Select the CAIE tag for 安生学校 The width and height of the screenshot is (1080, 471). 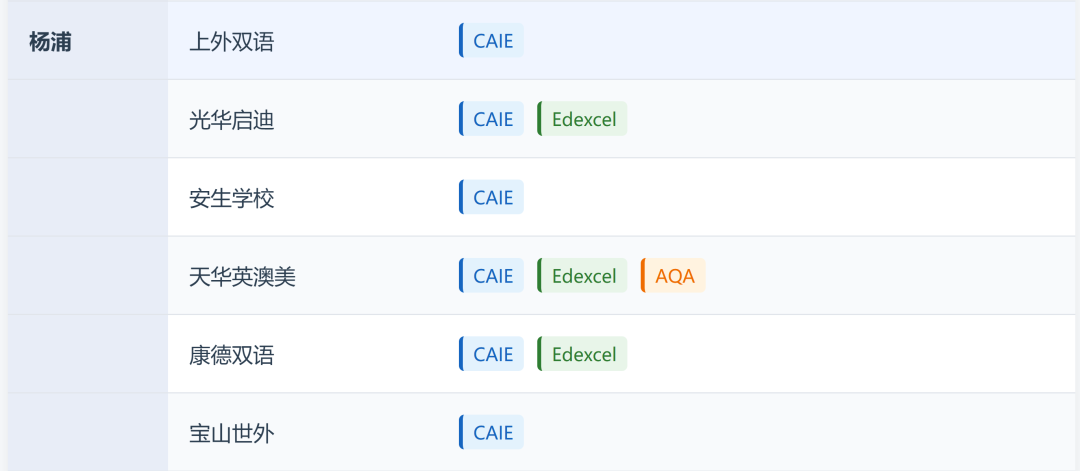(492, 197)
